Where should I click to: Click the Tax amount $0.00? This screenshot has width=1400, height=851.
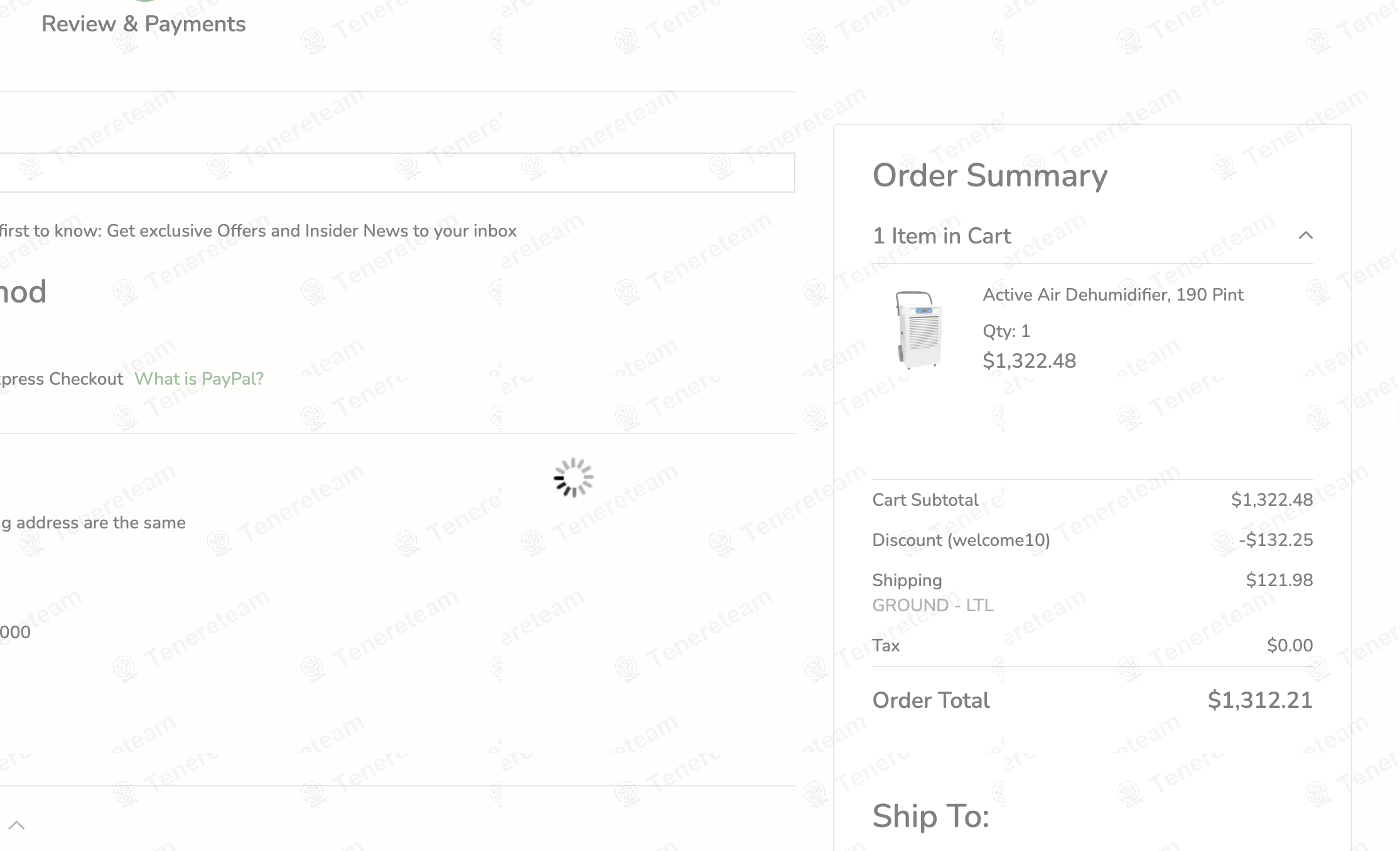tap(1290, 646)
